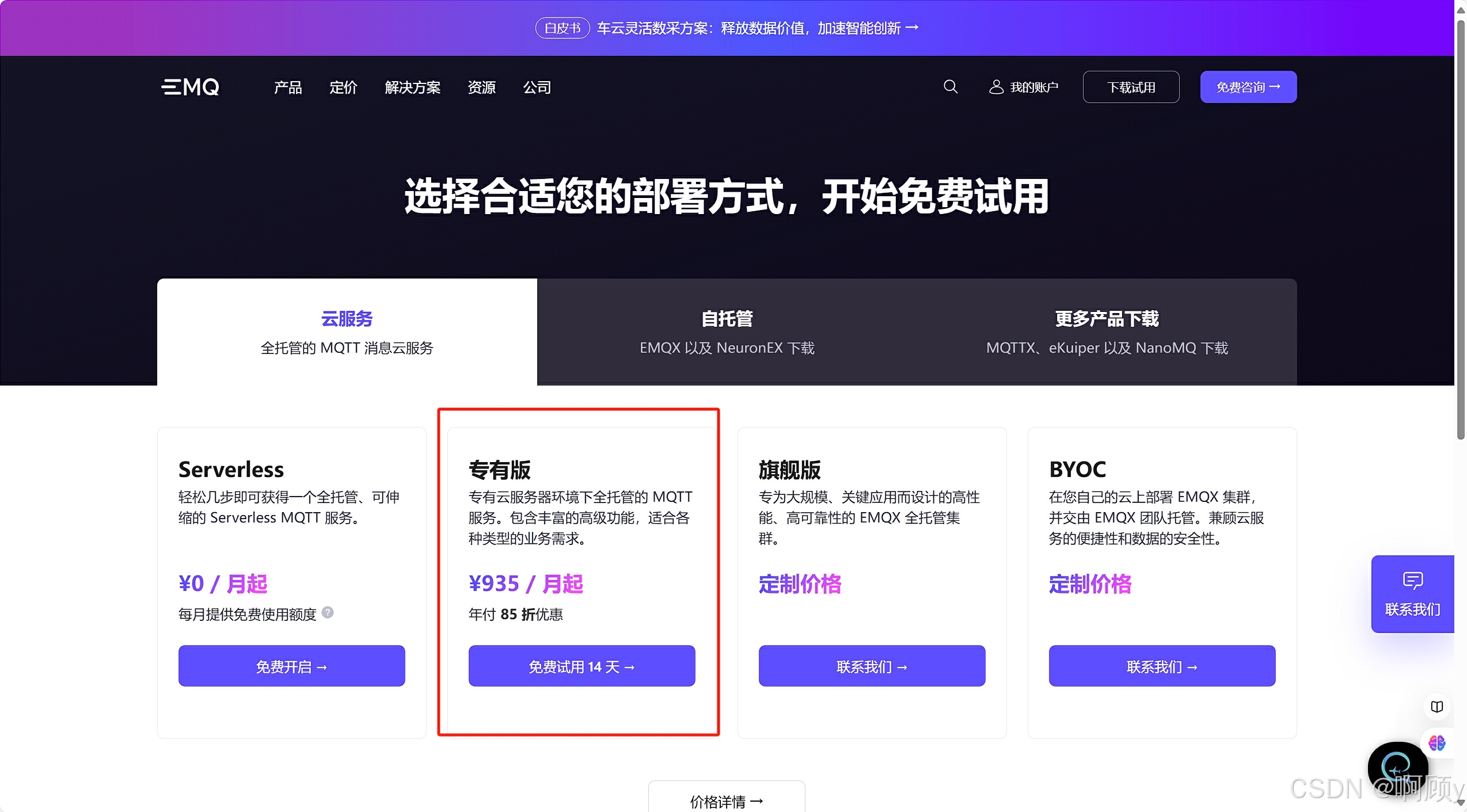Open the search magnifier icon
Viewport: 1467px width, 812px height.
pyautogui.click(x=951, y=87)
